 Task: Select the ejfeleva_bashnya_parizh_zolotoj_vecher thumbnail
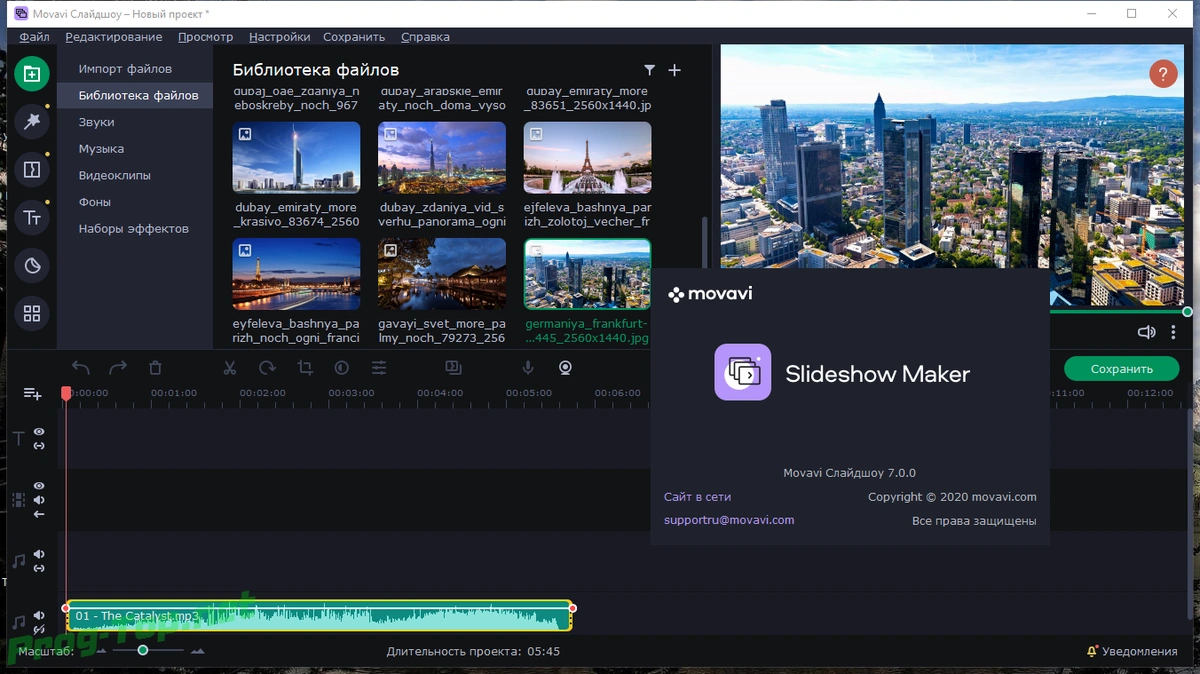(x=587, y=157)
